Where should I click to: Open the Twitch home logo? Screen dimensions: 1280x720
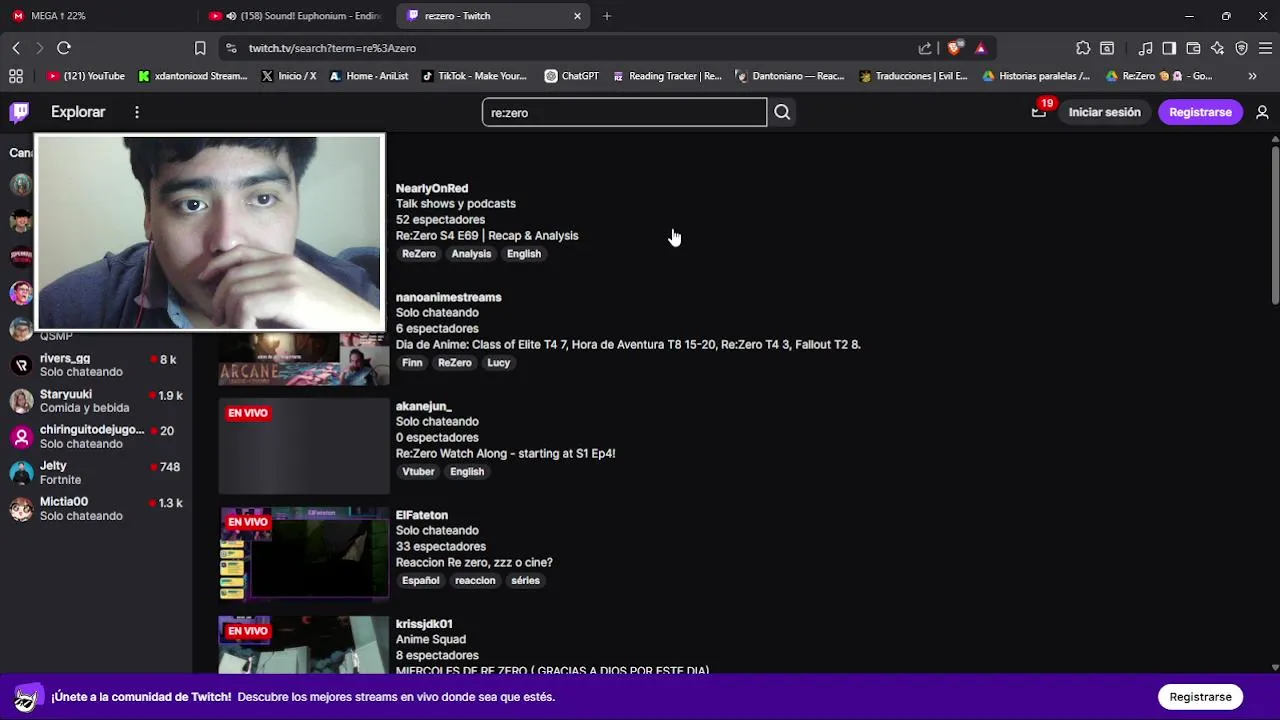(x=19, y=112)
